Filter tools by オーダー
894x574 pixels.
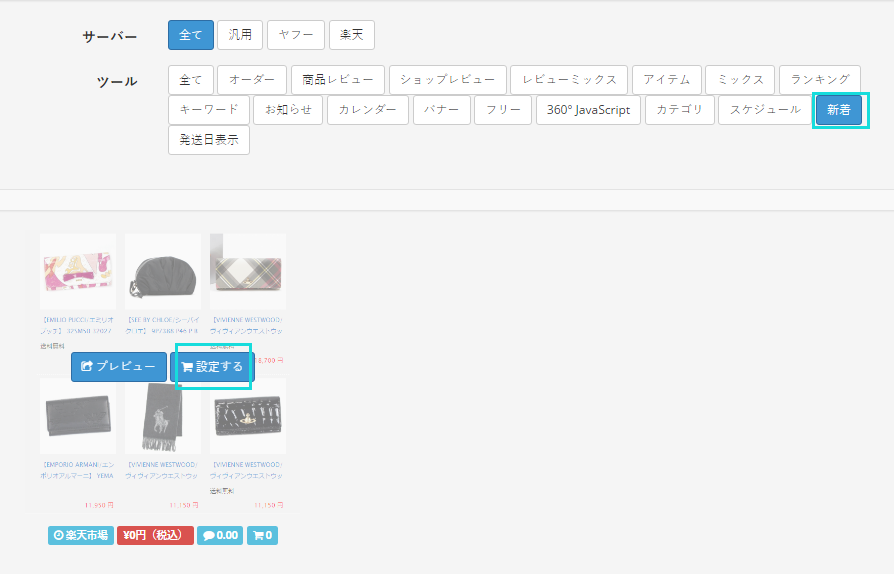point(252,80)
